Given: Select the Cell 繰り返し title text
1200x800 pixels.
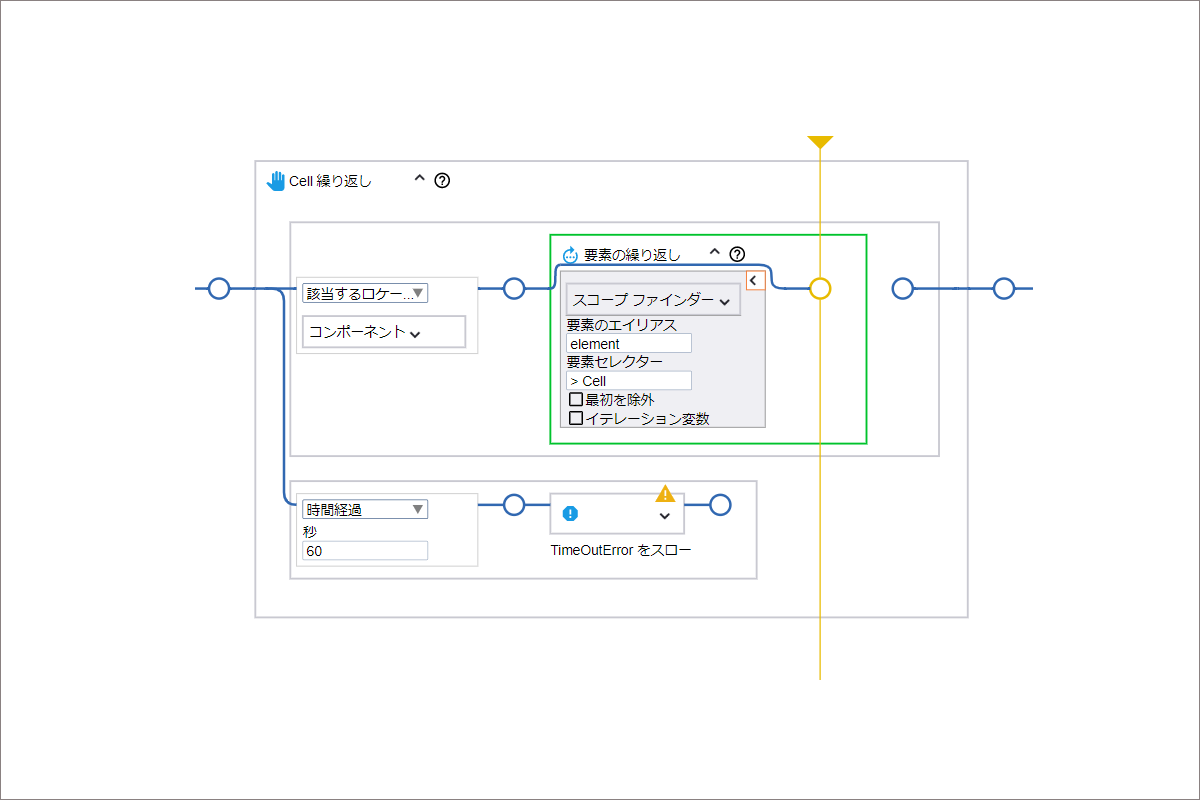Looking at the screenshot, I should (x=330, y=181).
